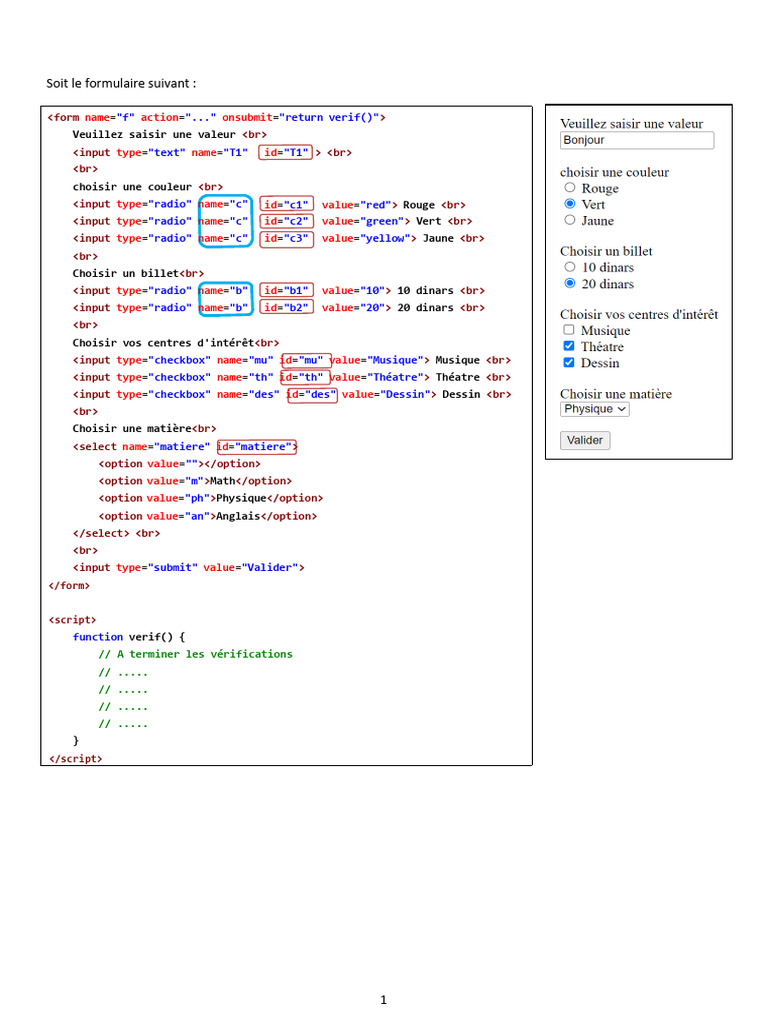Choose the 10 dinars radio option
This screenshot has width=768, height=1024.
click(x=569, y=267)
